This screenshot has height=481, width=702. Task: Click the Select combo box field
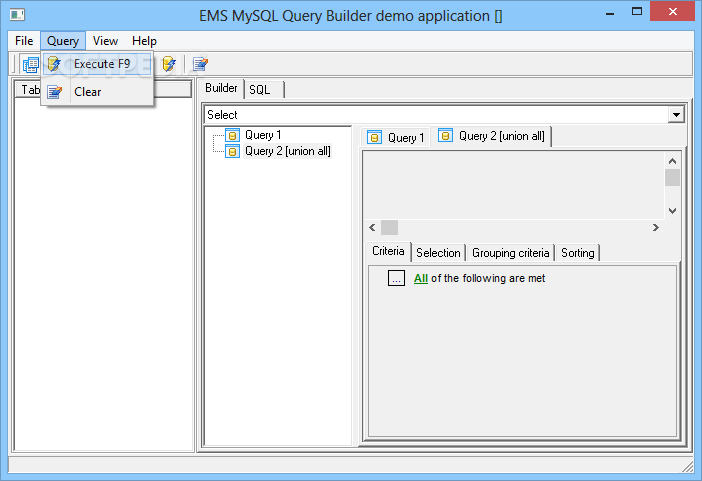437,115
